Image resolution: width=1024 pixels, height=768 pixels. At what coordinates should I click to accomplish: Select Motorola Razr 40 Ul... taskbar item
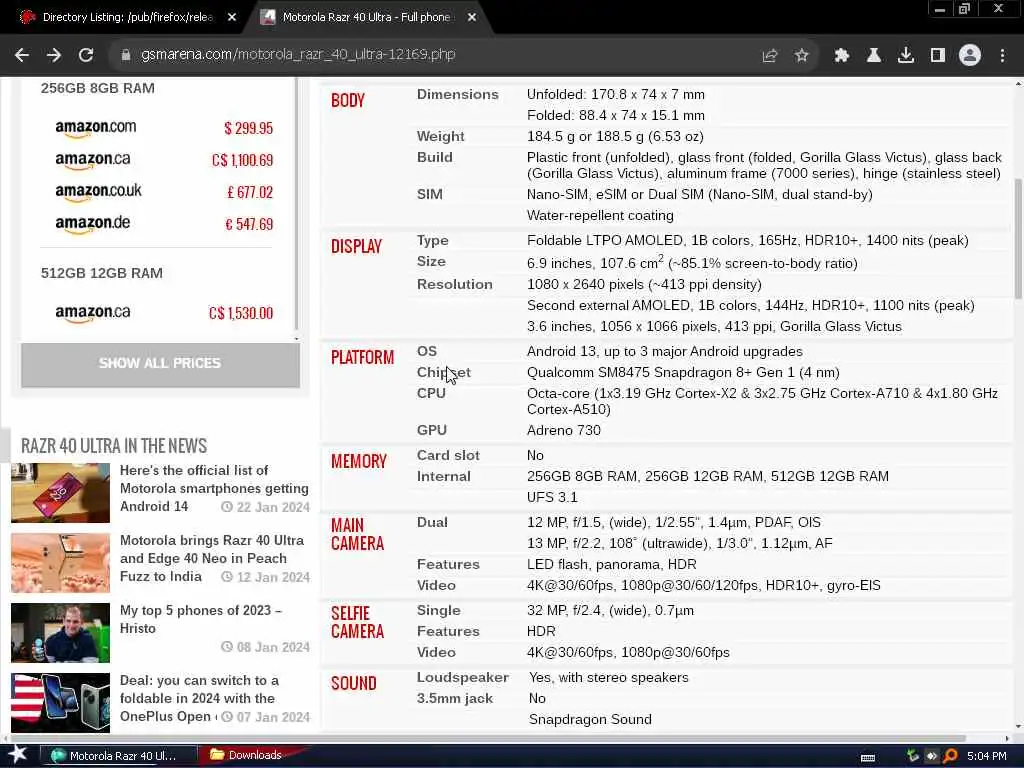(x=118, y=756)
